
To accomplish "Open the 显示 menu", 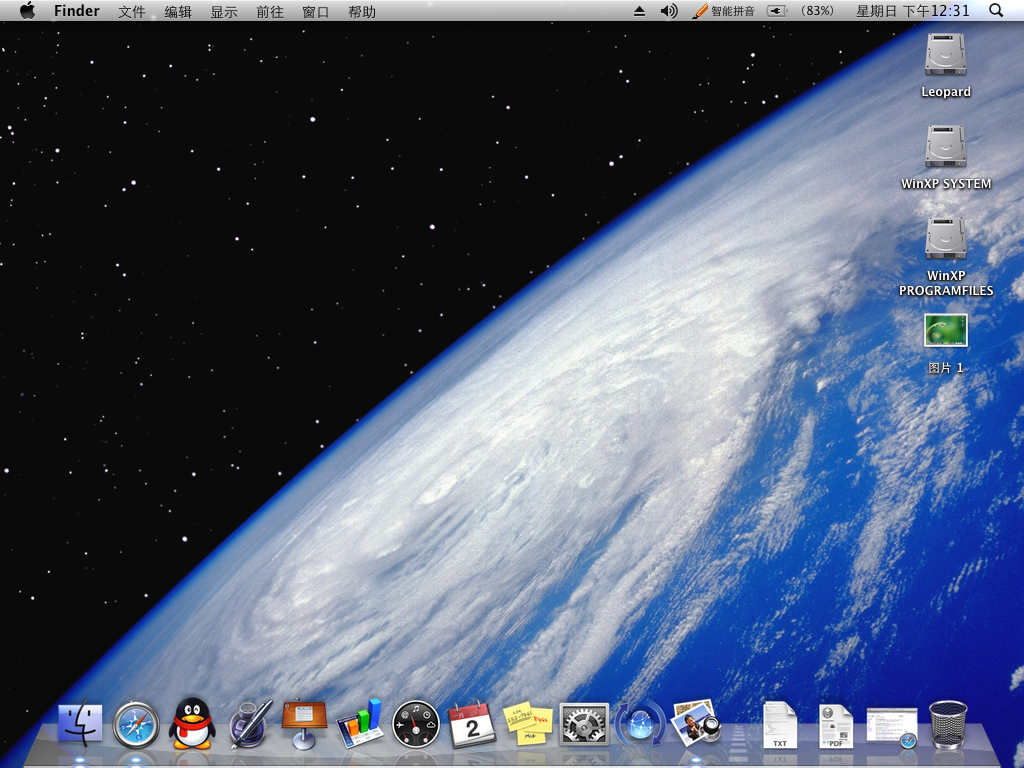I will 223,11.
